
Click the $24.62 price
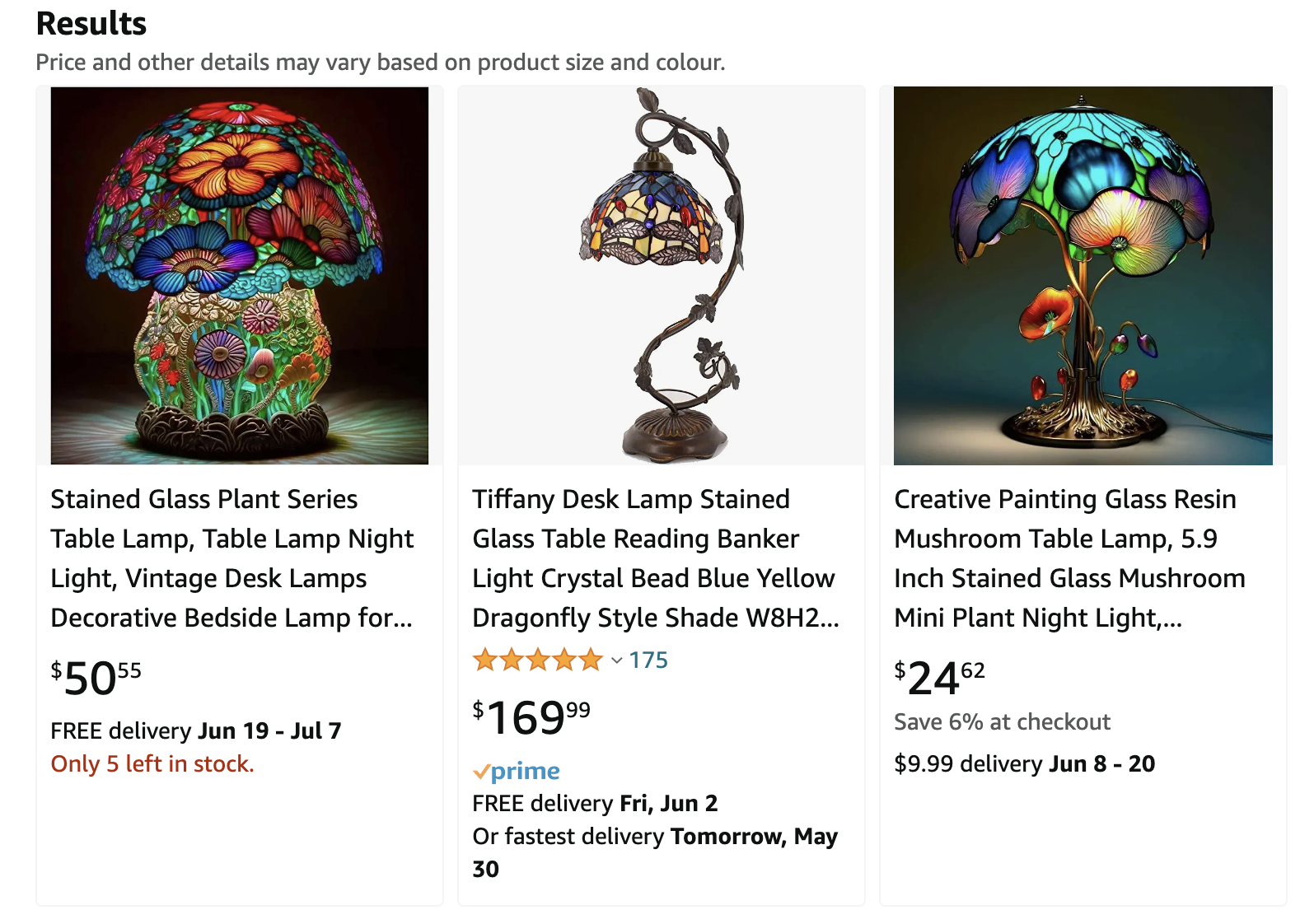click(940, 678)
